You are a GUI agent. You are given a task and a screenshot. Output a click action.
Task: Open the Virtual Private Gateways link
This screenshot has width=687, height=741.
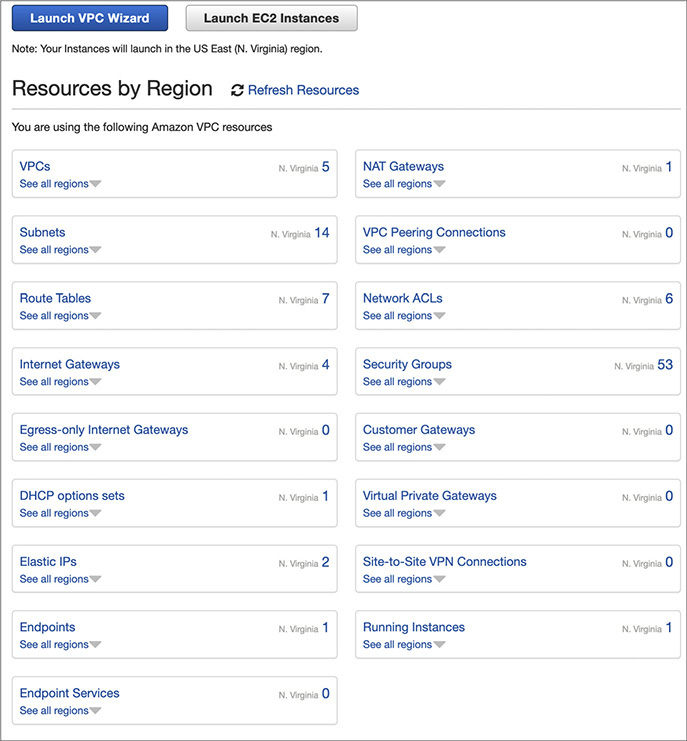click(429, 496)
